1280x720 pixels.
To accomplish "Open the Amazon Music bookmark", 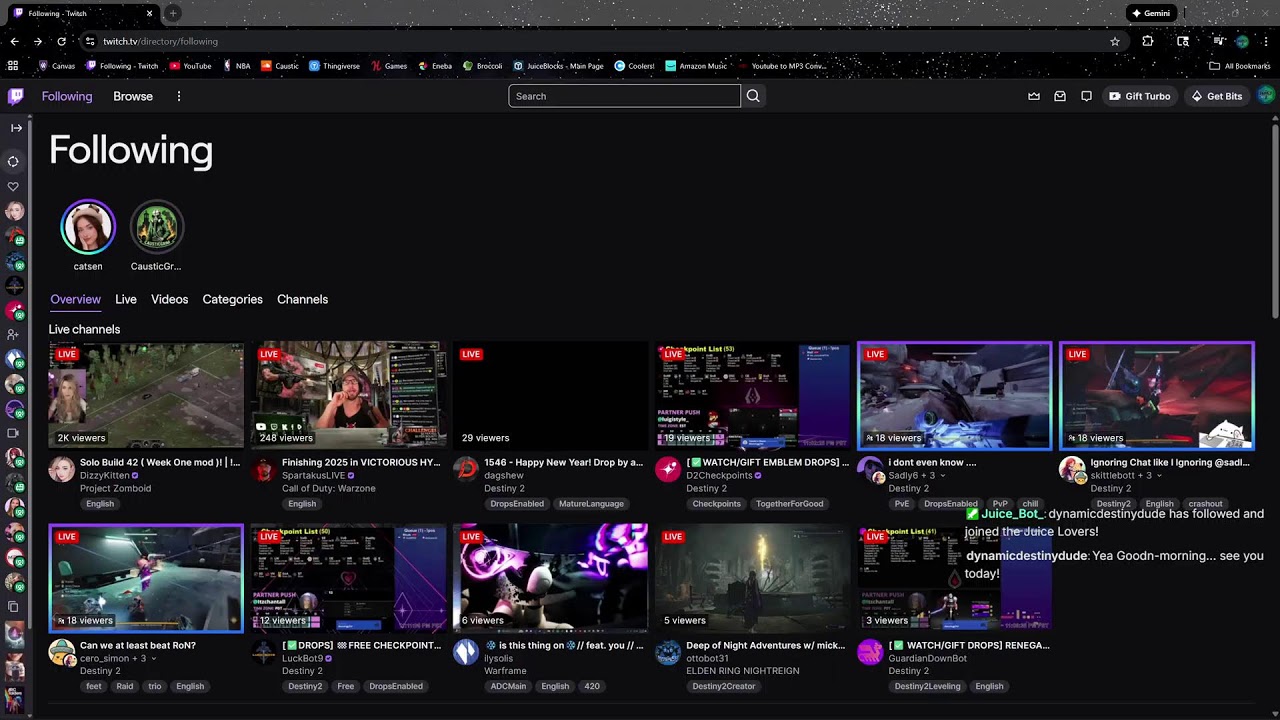I will 695,66.
